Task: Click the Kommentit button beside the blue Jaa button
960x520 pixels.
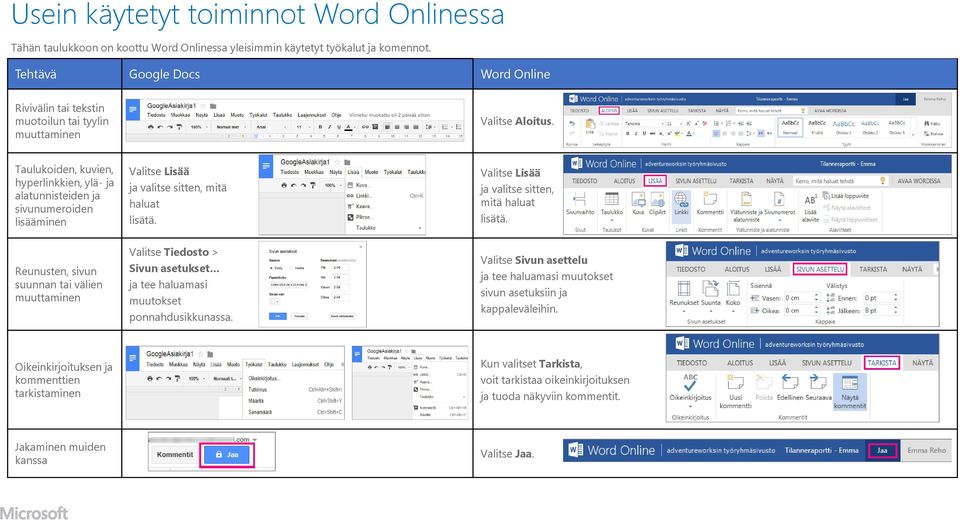Action: pyautogui.click(x=174, y=454)
